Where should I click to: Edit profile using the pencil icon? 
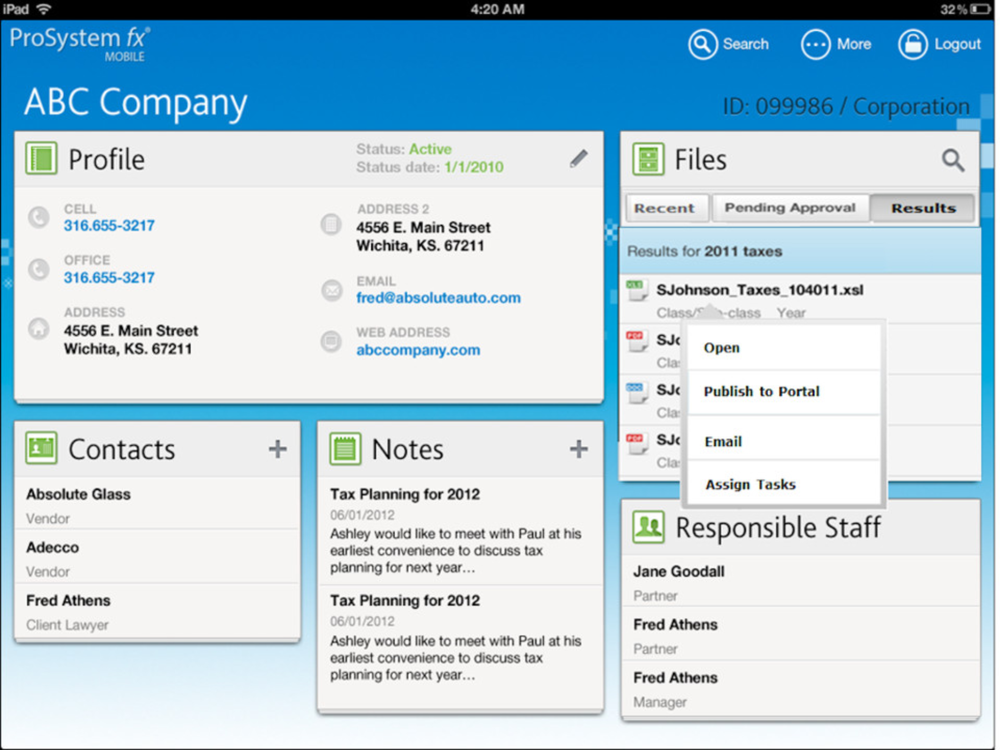pyautogui.click(x=579, y=158)
